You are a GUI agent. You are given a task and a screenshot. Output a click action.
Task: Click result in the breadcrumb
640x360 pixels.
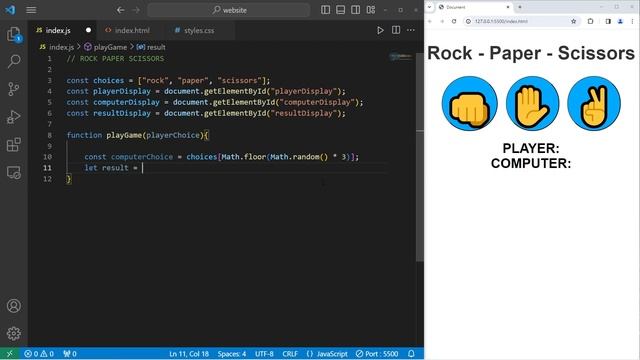(x=156, y=47)
